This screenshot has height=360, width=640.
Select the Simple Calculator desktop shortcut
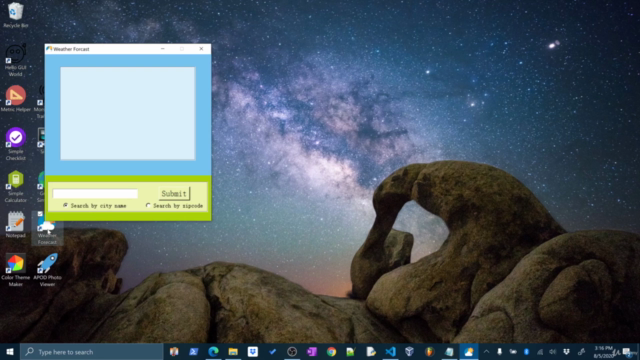tap(16, 186)
